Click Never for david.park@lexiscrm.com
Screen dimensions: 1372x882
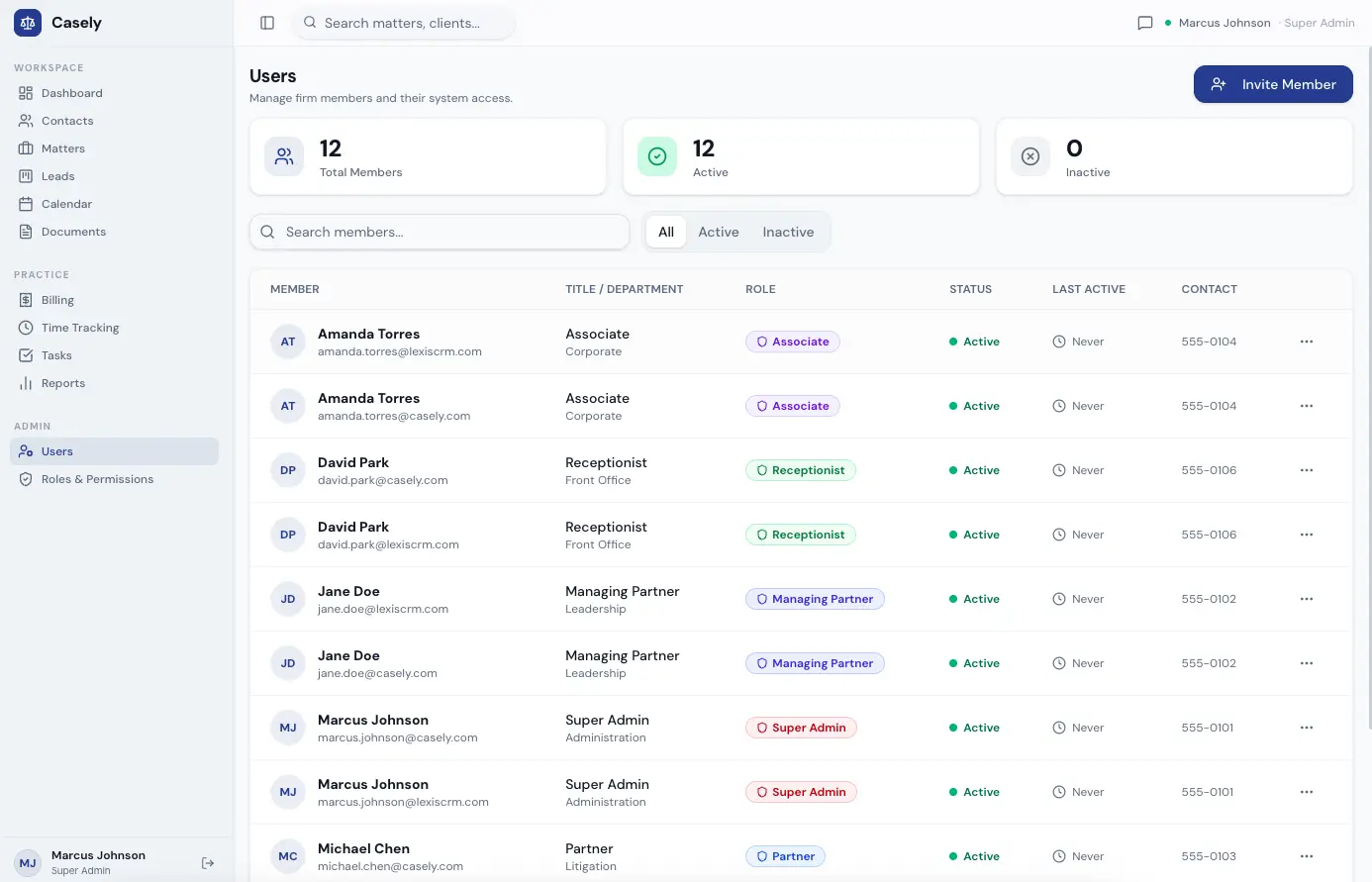[x=1078, y=535]
